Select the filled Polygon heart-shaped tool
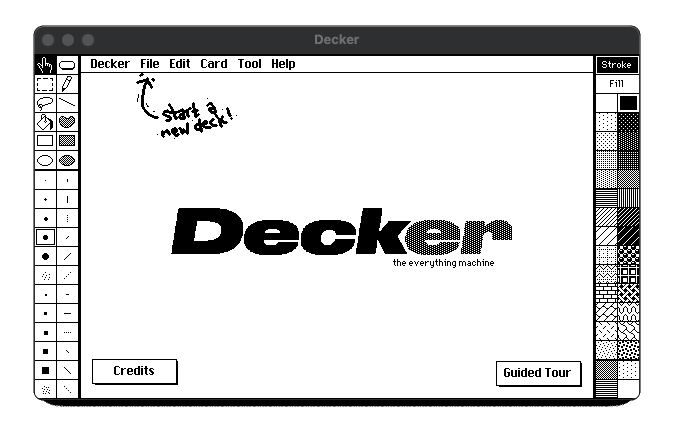Image resolution: width=674 pixels, height=442 pixels. [67, 122]
